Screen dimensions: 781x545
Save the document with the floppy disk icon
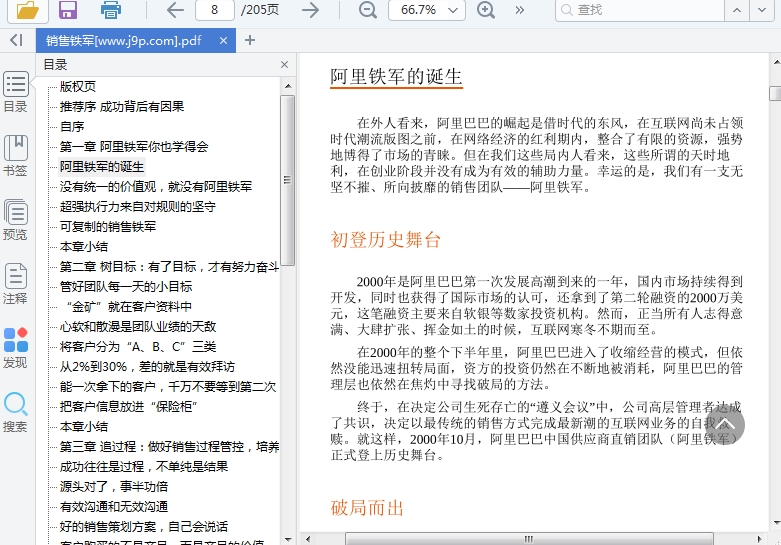tap(68, 10)
